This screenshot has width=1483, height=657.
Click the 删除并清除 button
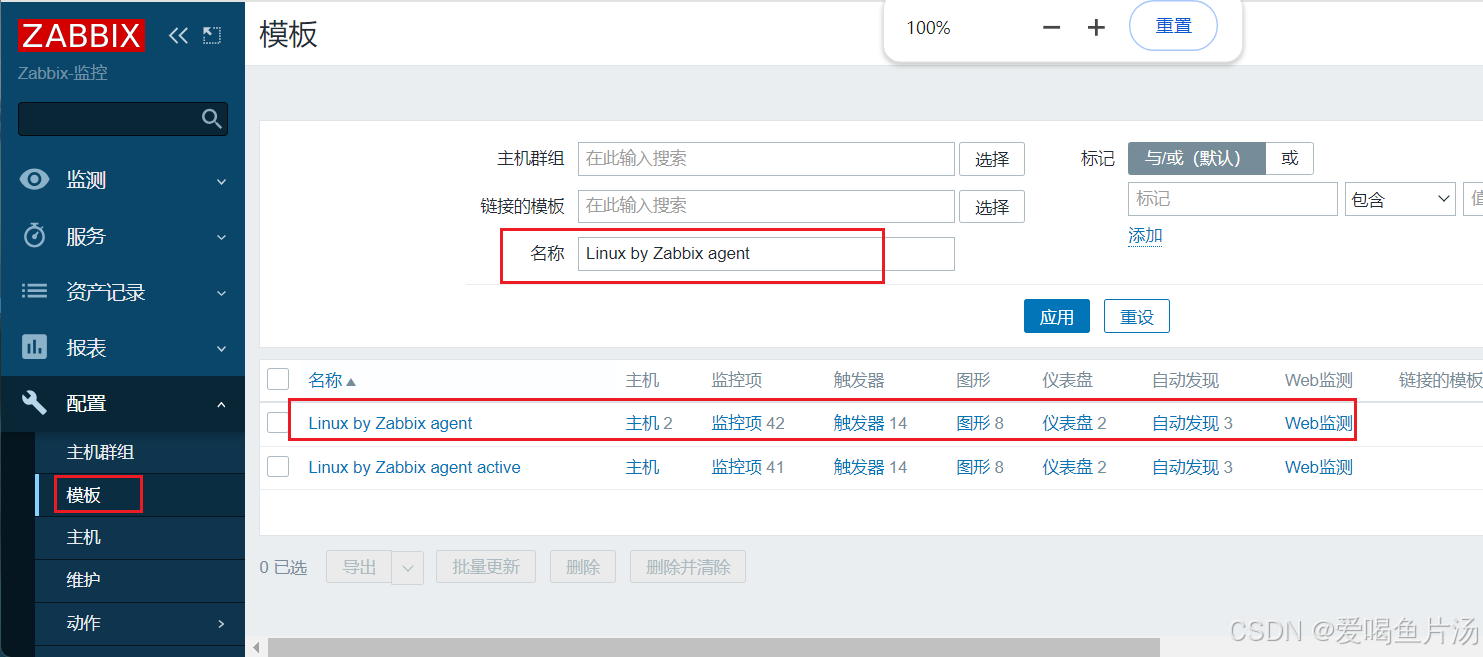[x=688, y=567]
